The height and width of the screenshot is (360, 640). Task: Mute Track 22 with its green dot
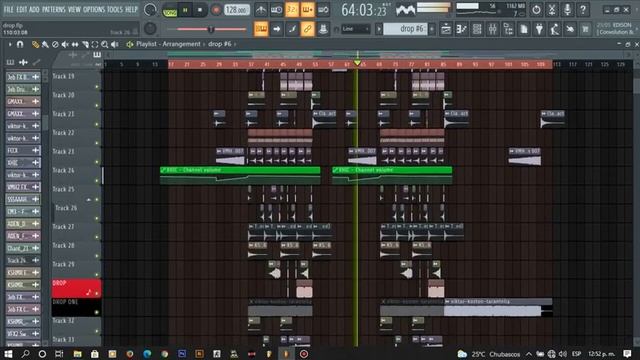97,143
